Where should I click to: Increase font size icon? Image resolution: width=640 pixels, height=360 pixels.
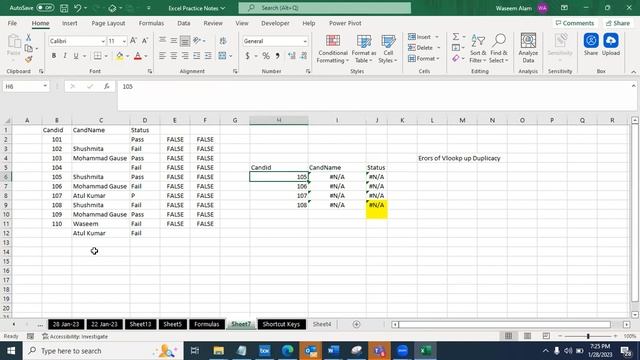point(133,41)
